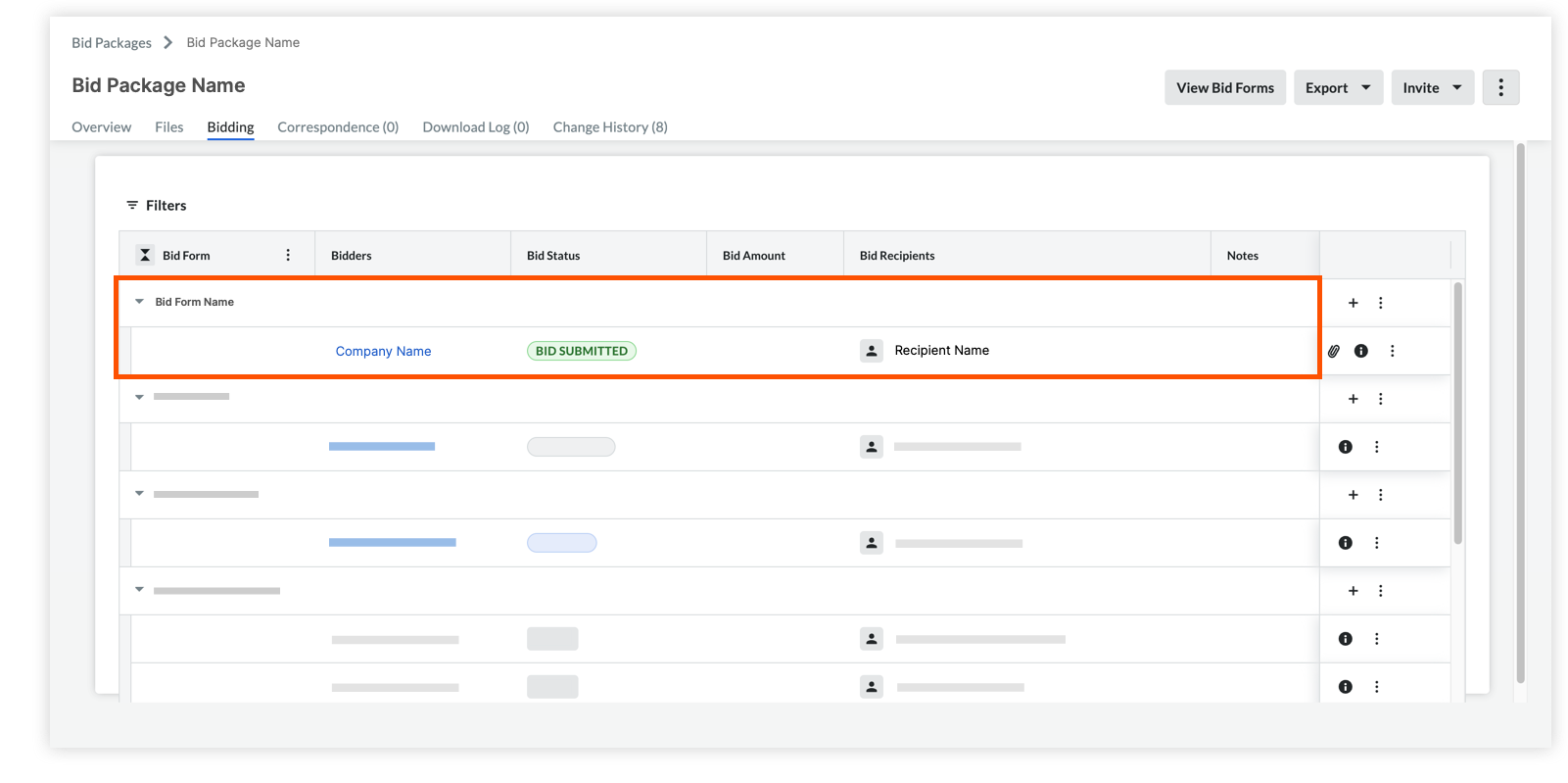
Task: Click the person icon beside Recipient Name
Action: pos(872,351)
